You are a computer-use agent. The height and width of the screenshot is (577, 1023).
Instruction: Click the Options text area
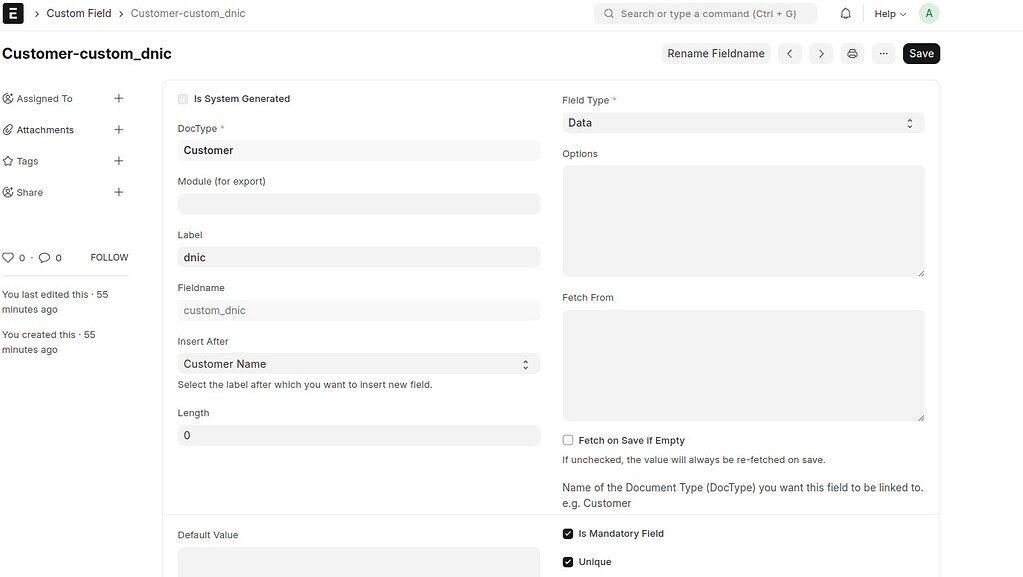[743, 221]
